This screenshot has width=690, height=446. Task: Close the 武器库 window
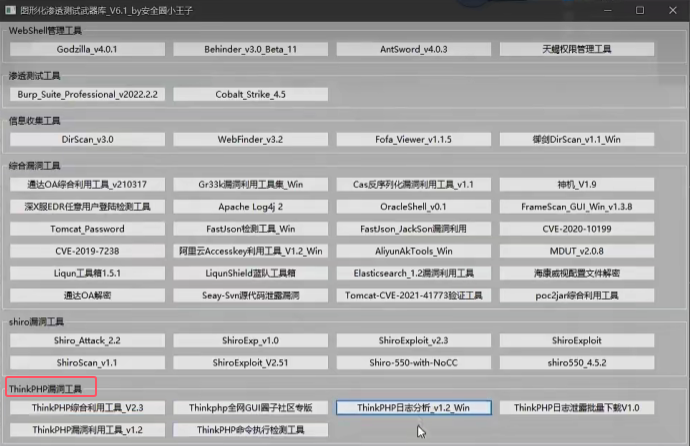click(x=673, y=10)
